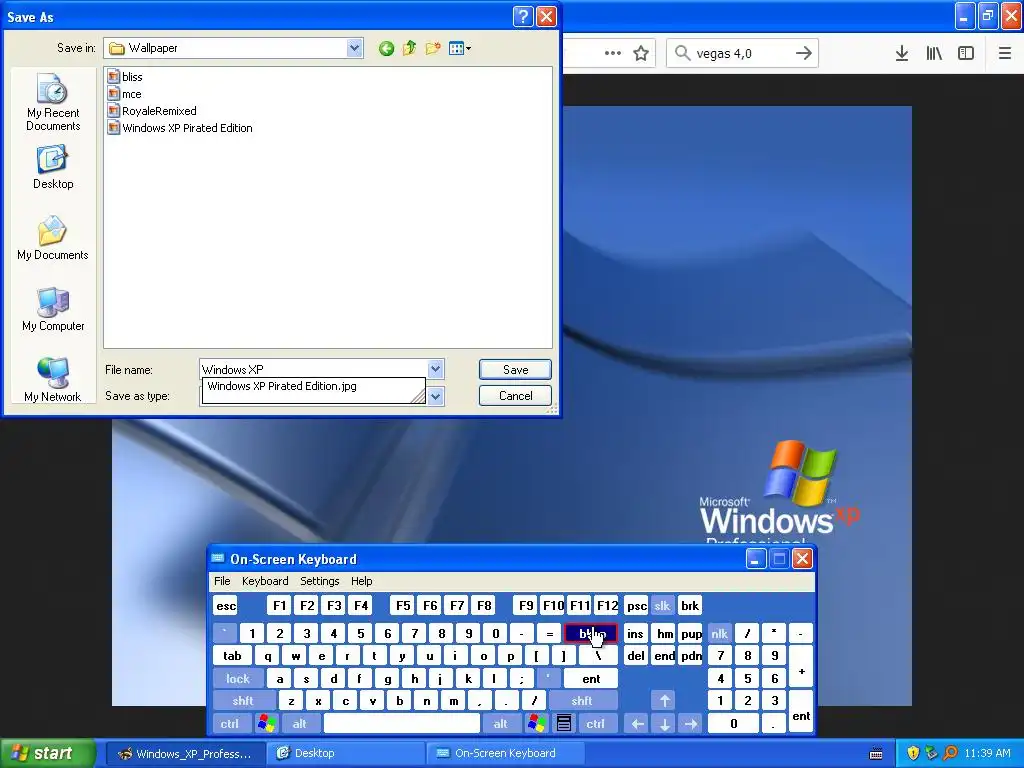The width and height of the screenshot is (1024, 768).
Task: Click the browser search box with vegas 4,0
Action: (743, 54)
